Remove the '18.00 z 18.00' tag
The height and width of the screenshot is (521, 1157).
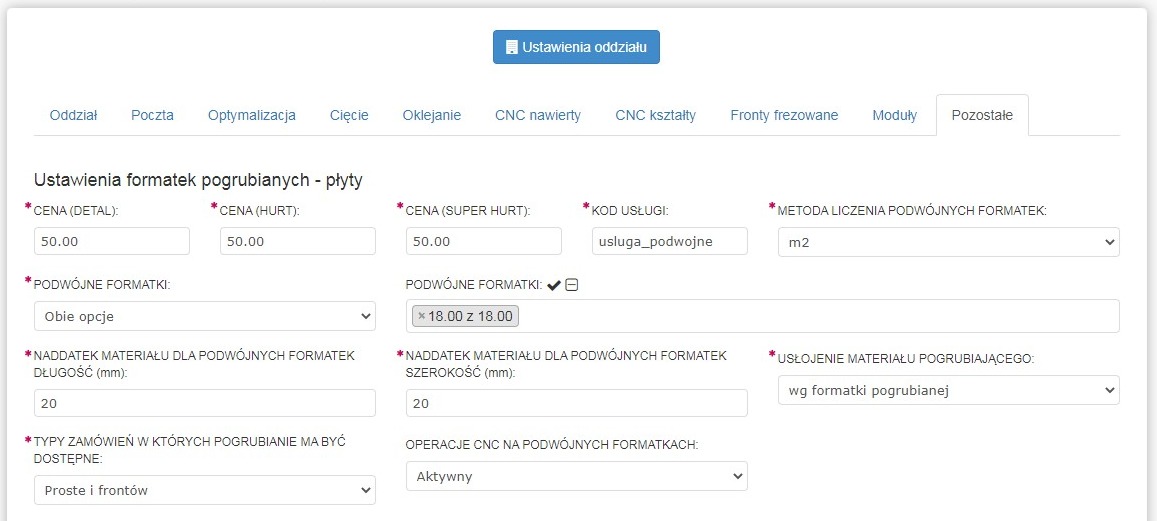pyautogui.click(x=421, y=316)
